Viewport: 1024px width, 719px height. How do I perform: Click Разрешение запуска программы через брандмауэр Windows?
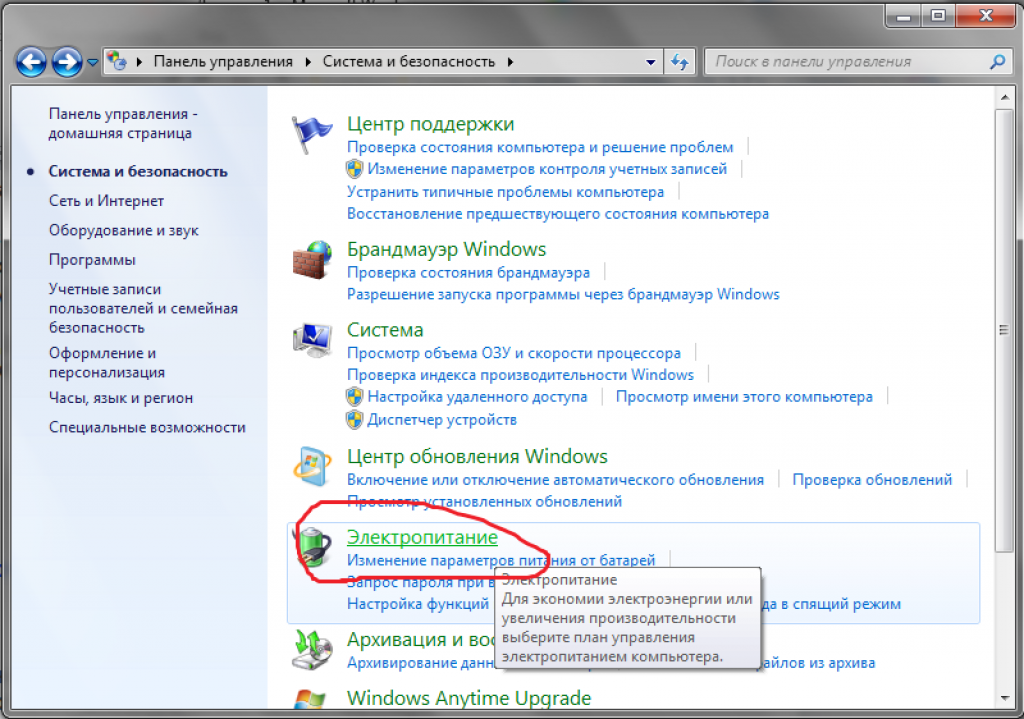tap(563, 294)
